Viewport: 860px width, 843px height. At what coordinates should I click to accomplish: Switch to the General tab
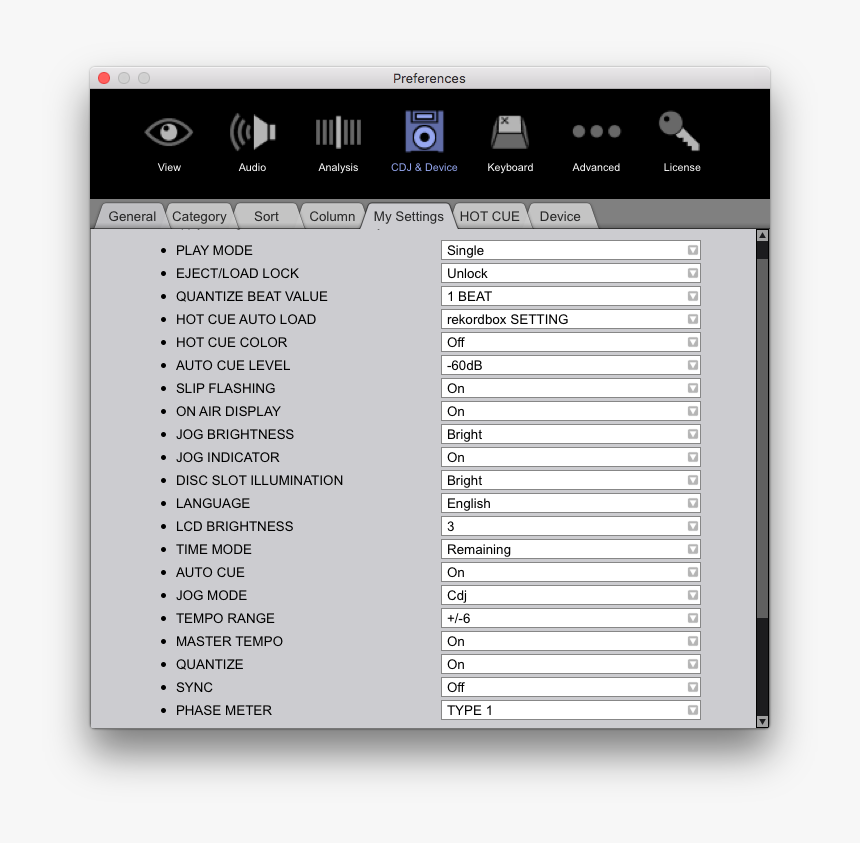(131, 216)
